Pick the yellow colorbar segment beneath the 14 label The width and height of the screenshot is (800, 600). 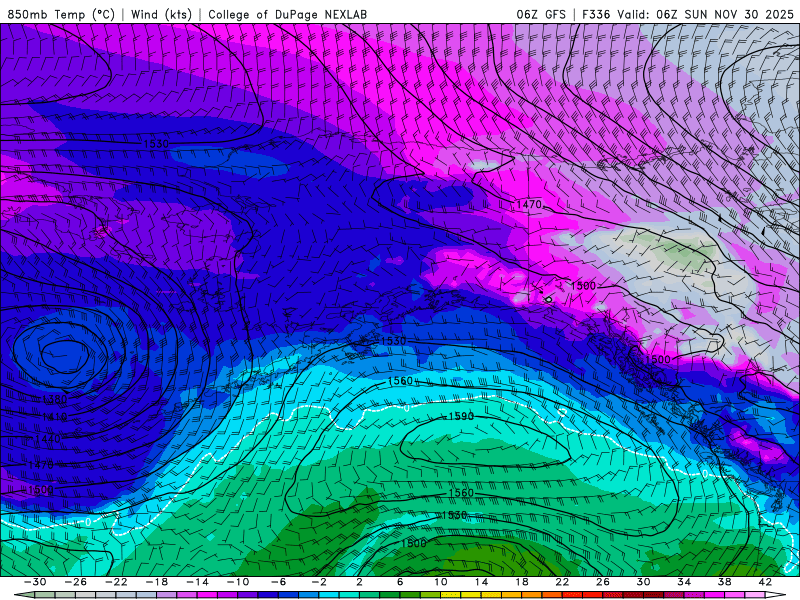491,595
